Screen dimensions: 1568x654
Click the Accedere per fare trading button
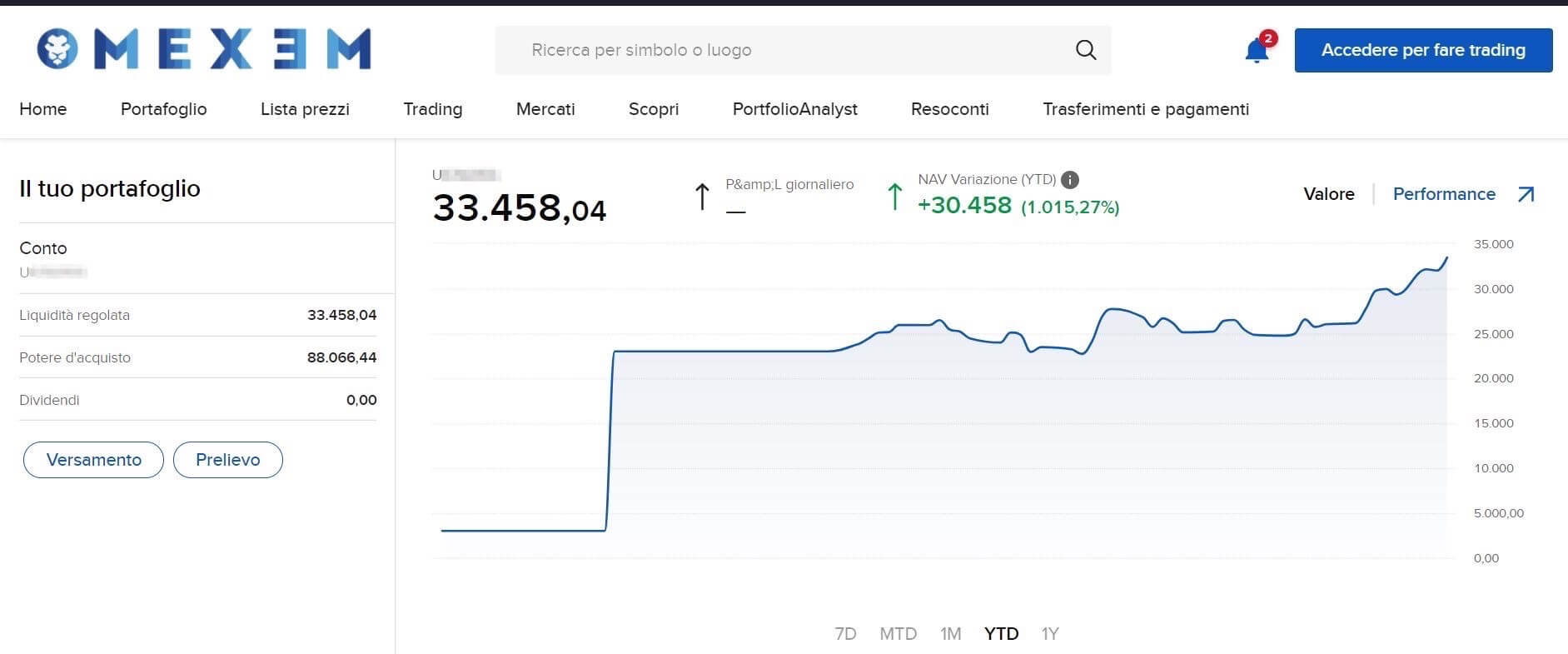click(x=1423, y=50)
